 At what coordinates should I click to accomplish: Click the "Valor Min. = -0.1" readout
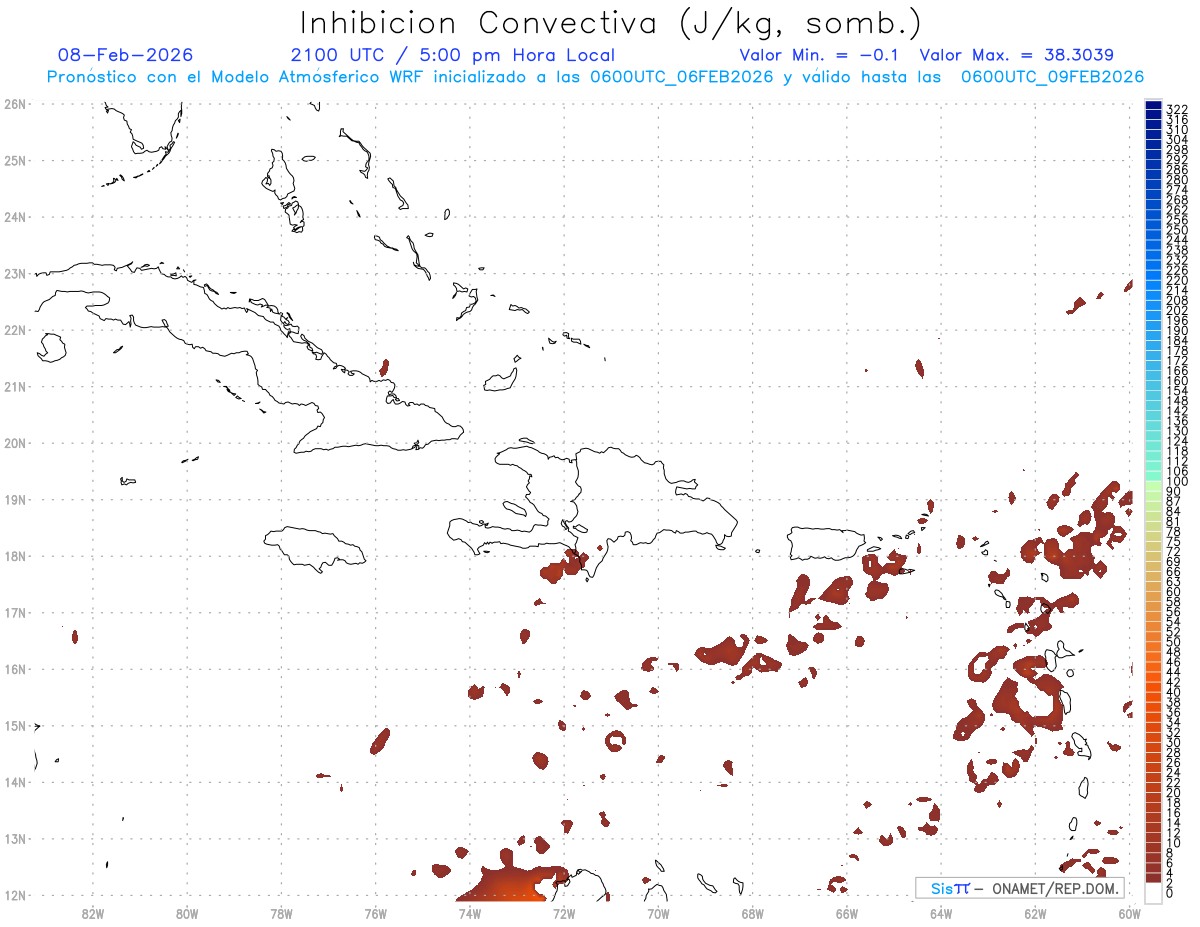pyautogui.click(x=819, y=55)
